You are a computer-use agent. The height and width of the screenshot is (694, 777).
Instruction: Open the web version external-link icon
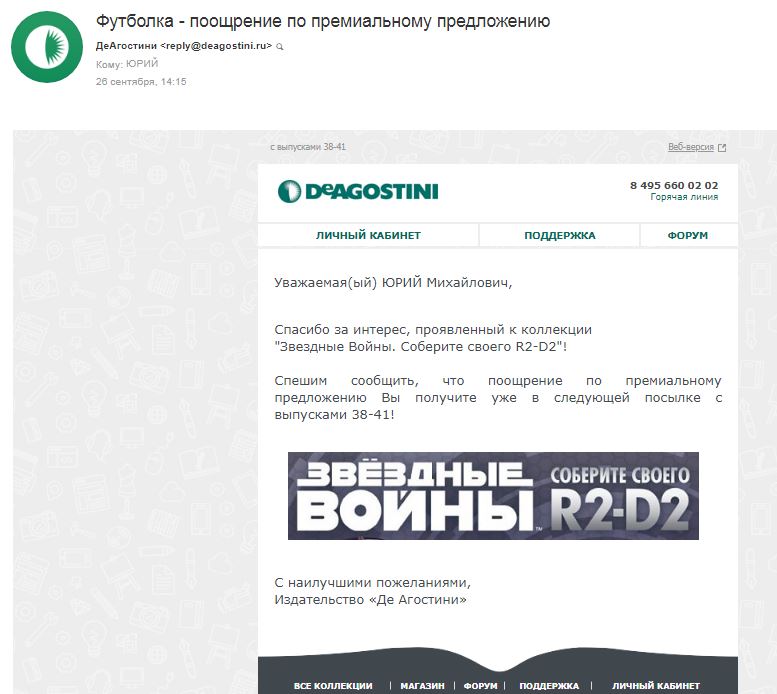[x=722, y=148]
